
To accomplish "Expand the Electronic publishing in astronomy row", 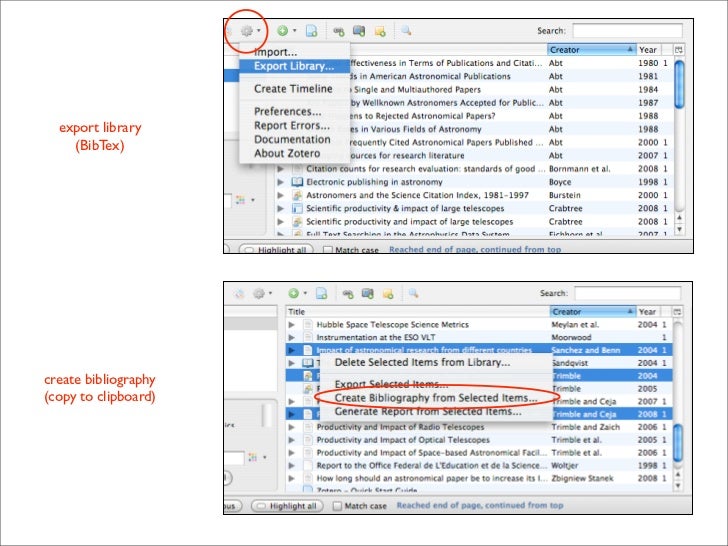I will [x=280, y=182].
